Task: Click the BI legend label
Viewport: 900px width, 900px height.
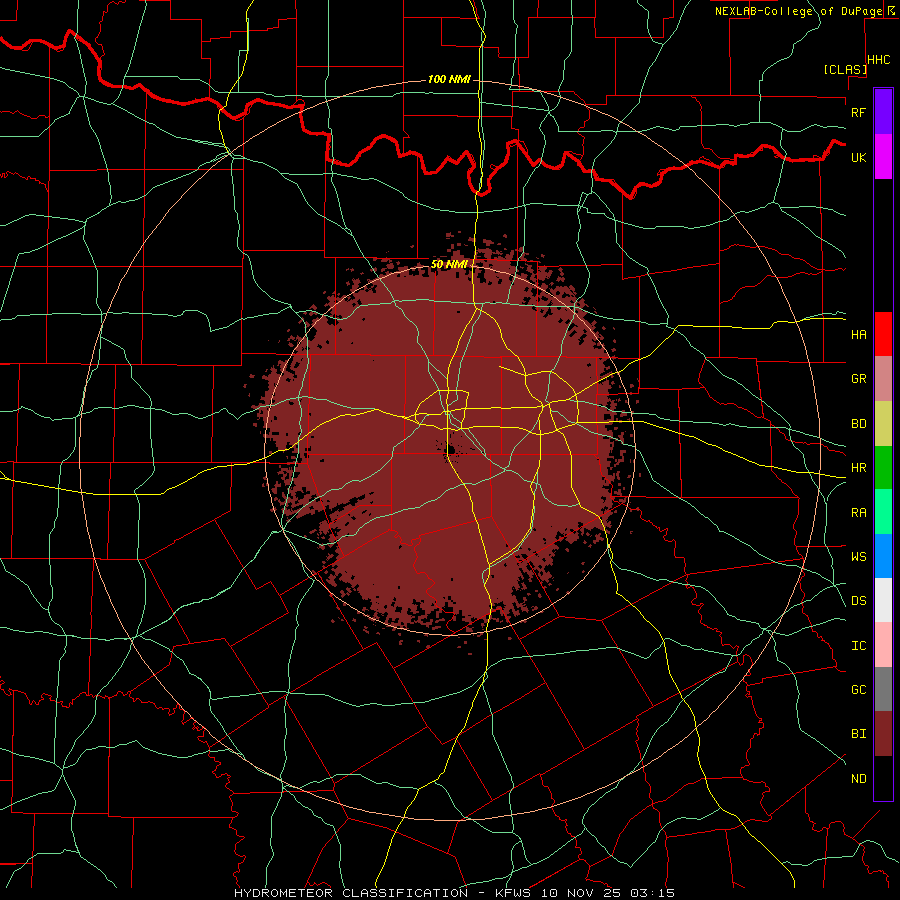Action: click(x=858, y=734)
